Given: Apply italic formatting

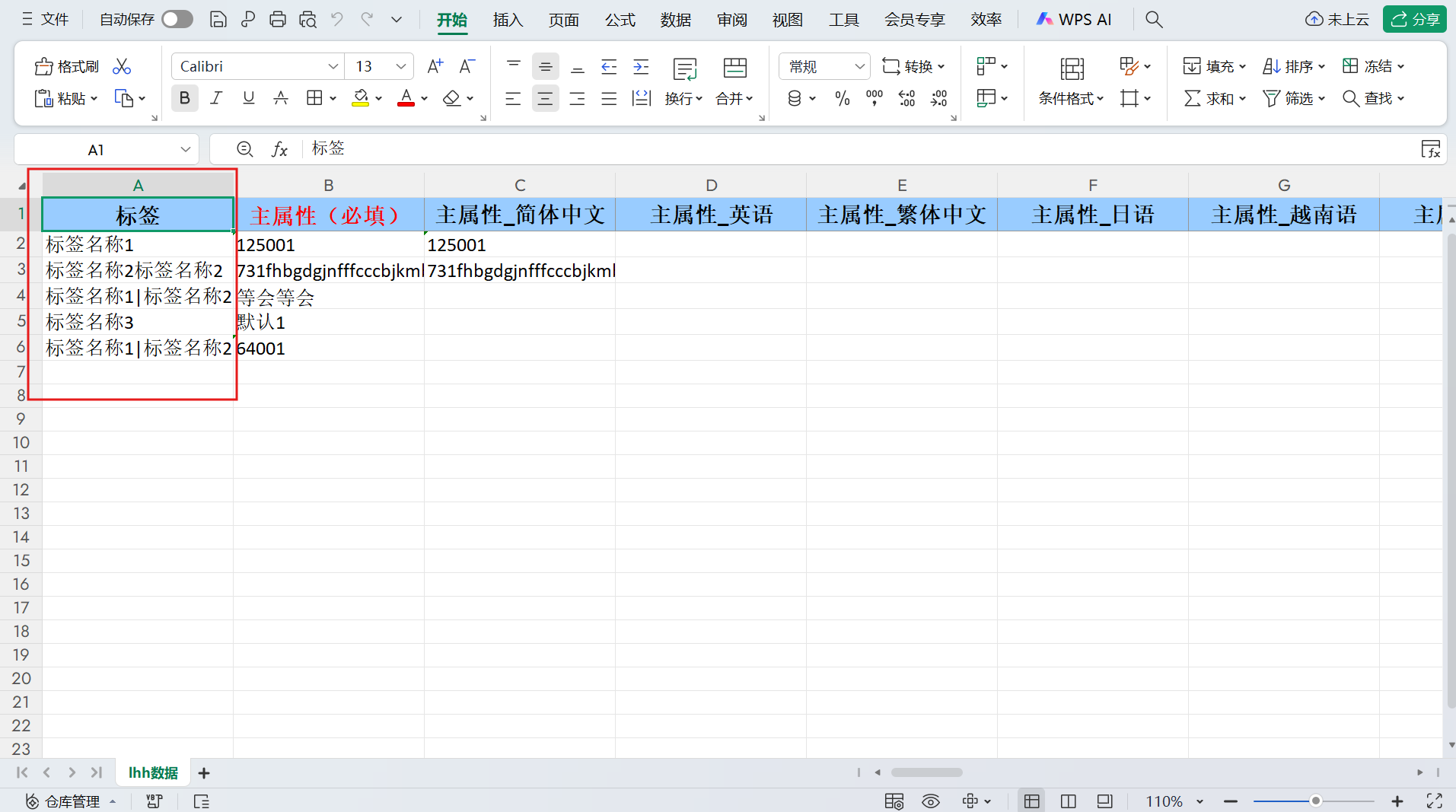Looking at the screenshot, I should click(x=216, y=98).
